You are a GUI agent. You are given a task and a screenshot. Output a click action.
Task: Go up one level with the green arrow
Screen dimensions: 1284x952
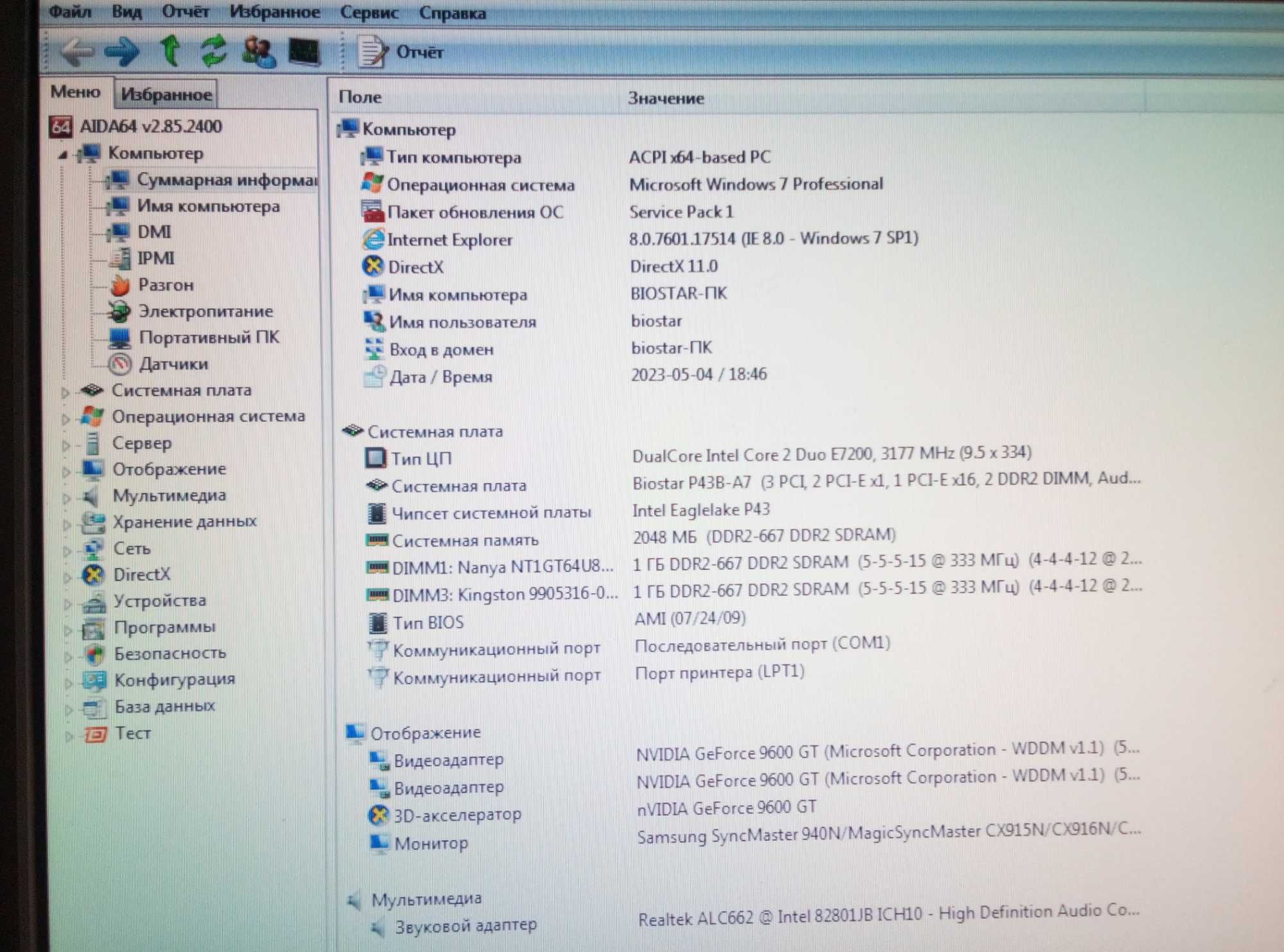(x=170, y=50)
